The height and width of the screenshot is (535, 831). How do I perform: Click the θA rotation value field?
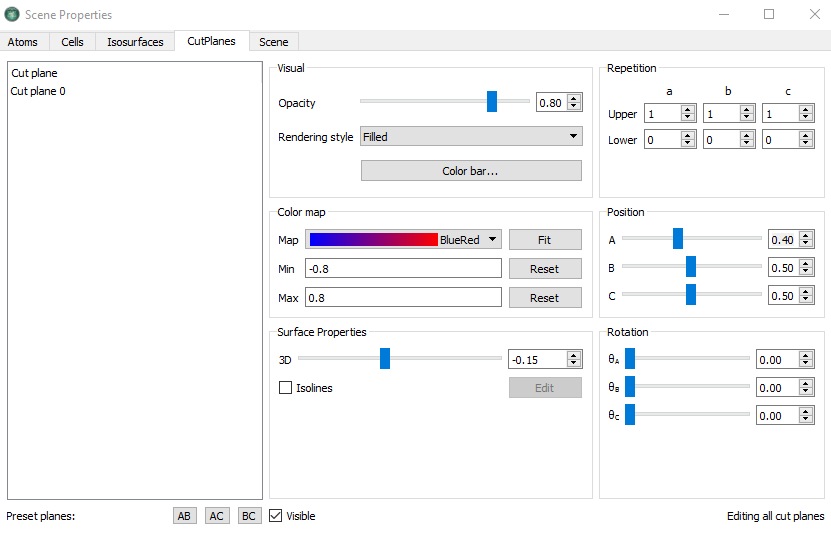coord(777,360)
